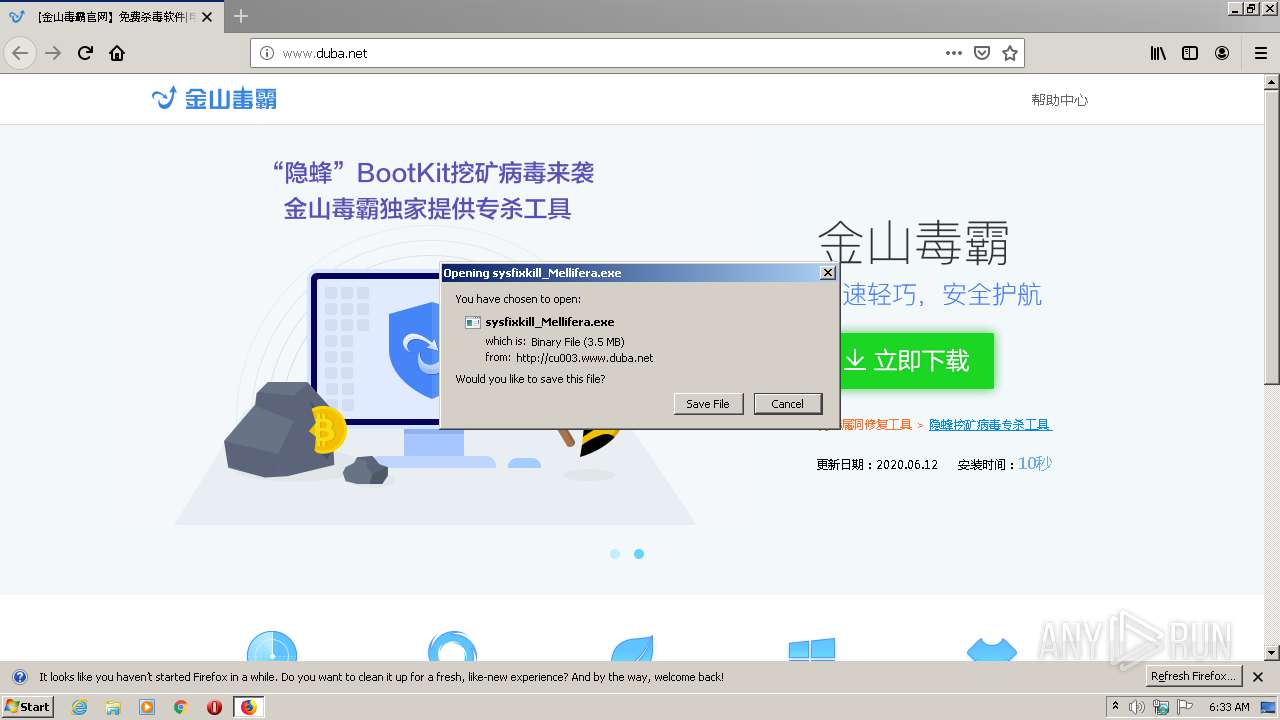Click the taskbar clock 6:33 AM

1229,707
